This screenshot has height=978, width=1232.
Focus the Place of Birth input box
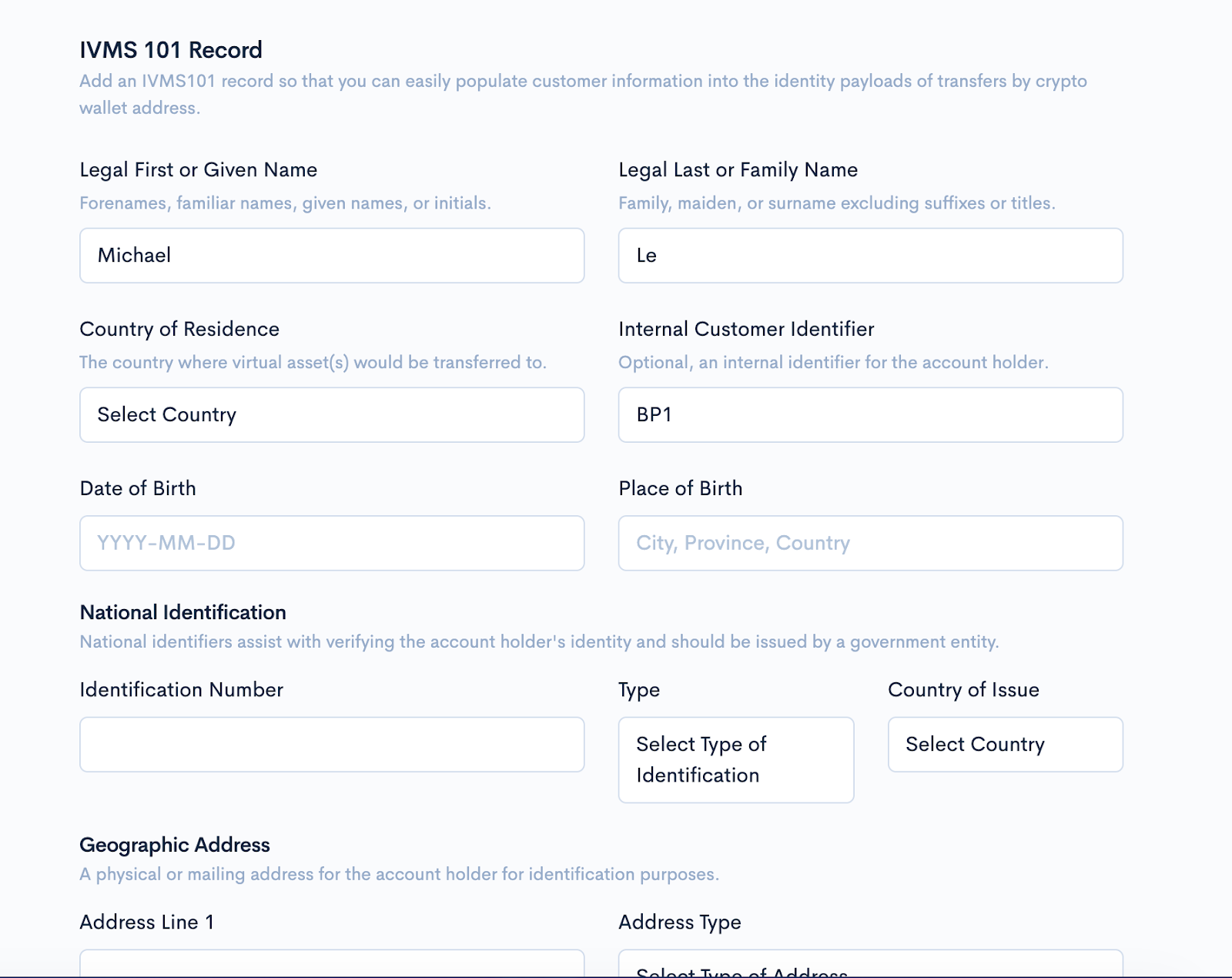coord(870,544)
